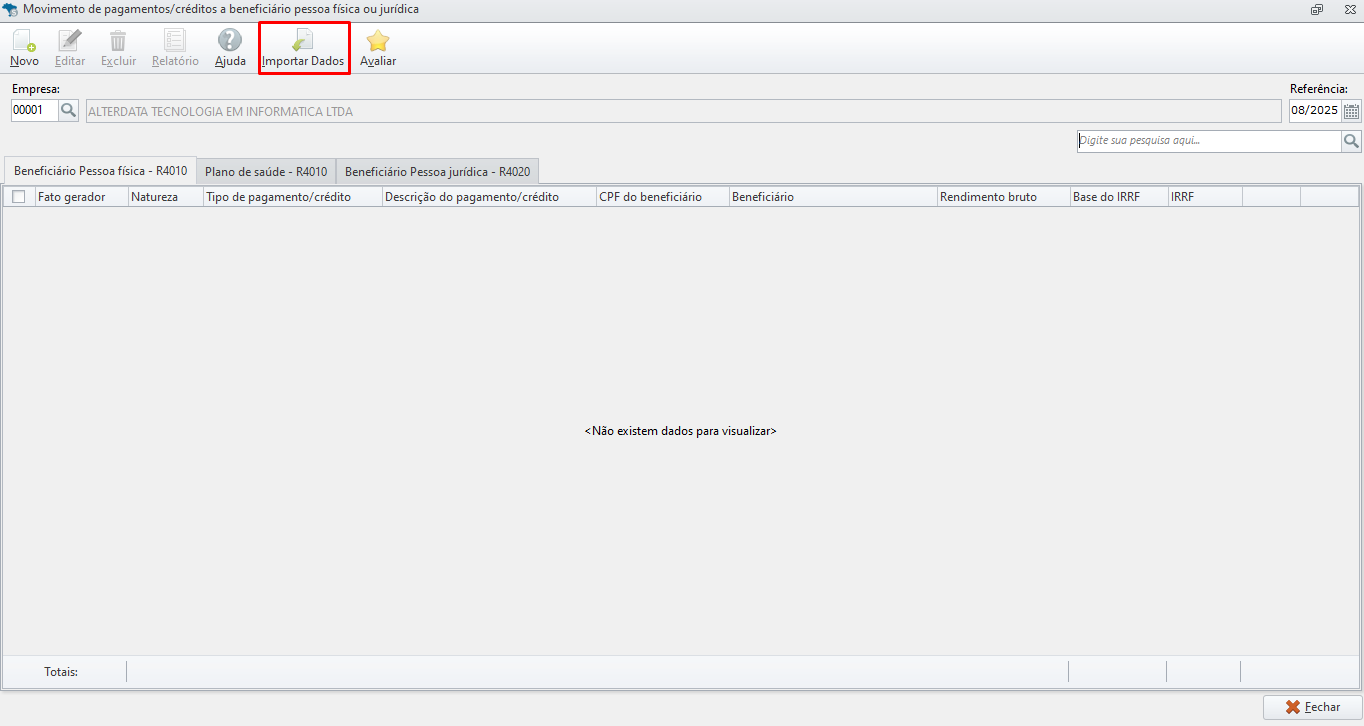The width and height of the screenshot is (1364, 726).
Task: Click the Digite sua pesquisa aqui search box
Action: point(1209,141)
